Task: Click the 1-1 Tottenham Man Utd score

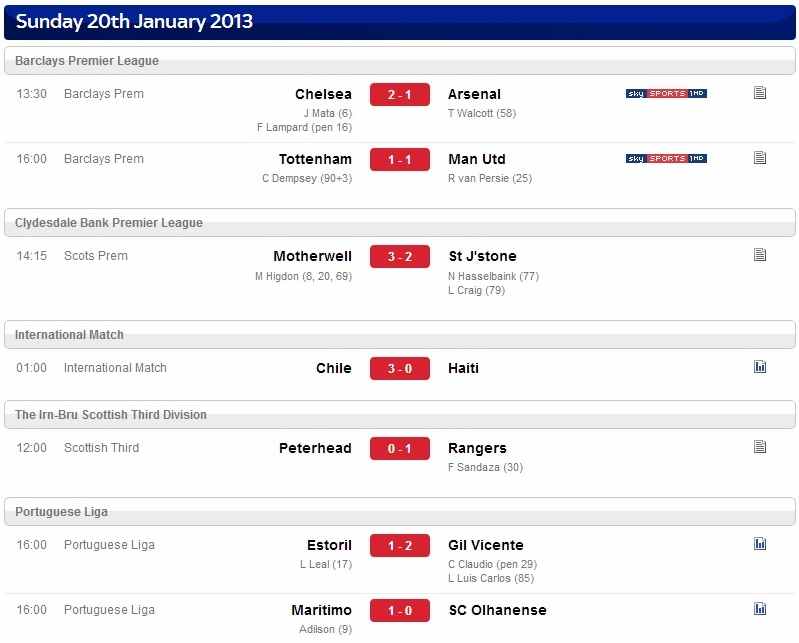Action: point(400,159)
